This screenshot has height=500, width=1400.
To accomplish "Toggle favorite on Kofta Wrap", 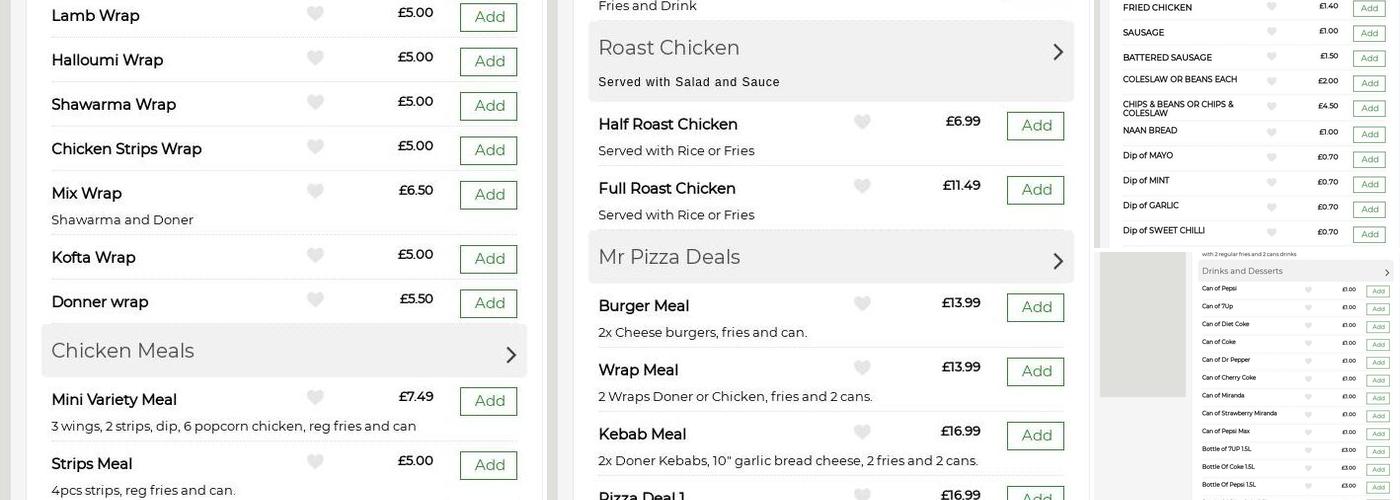I will (315, 255).
